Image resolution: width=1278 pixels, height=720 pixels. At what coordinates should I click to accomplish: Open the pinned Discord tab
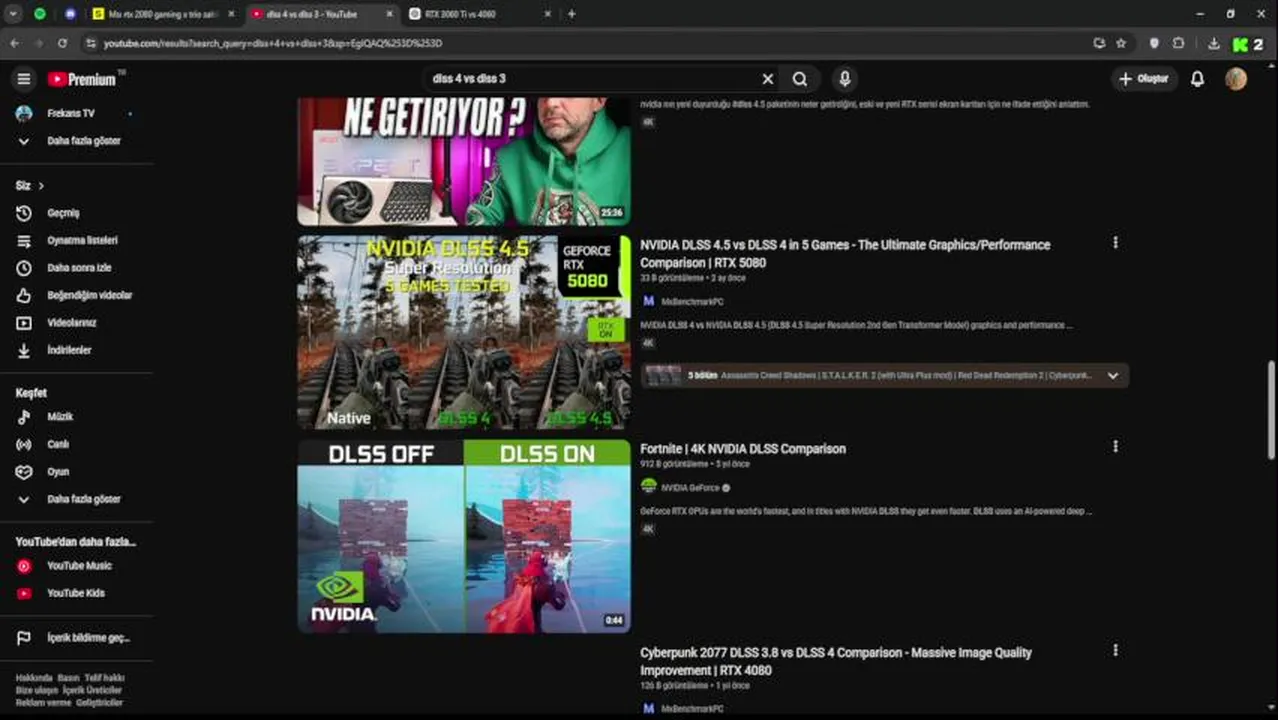pyautogui.click(x=70, y=14)
